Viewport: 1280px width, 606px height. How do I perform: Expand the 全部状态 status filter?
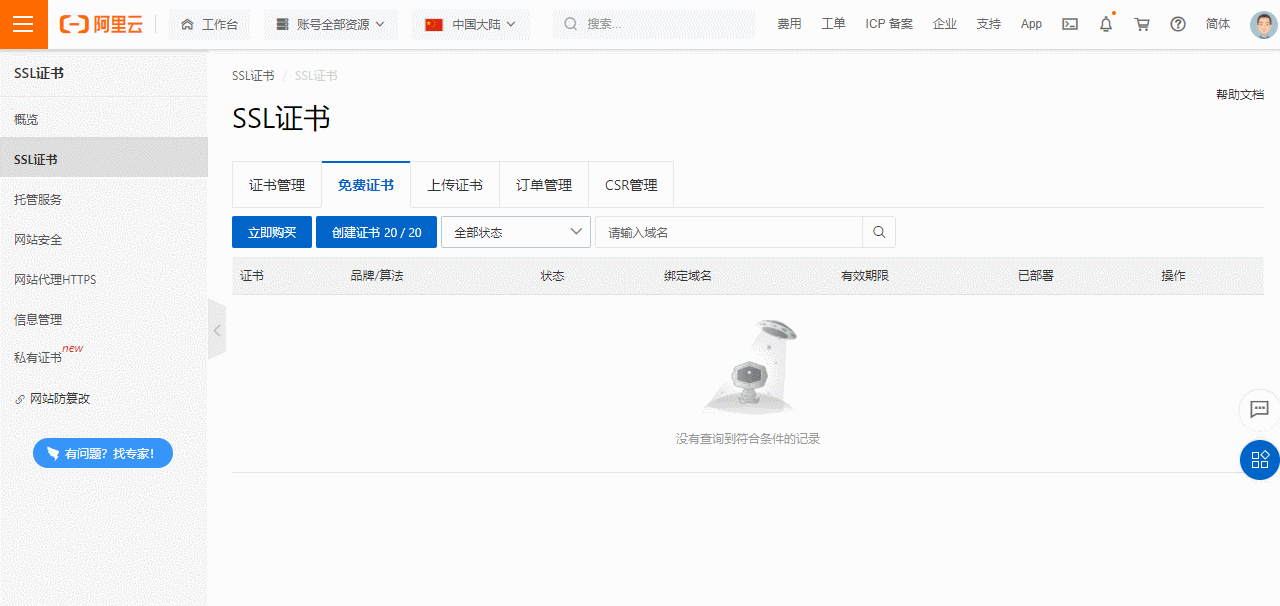click(x=515, y=231)
